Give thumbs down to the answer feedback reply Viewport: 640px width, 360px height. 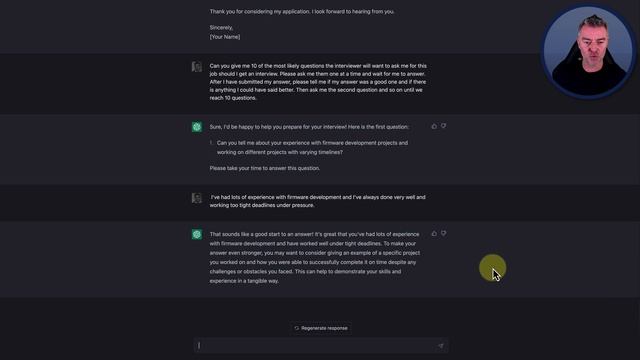coord(444,233)
